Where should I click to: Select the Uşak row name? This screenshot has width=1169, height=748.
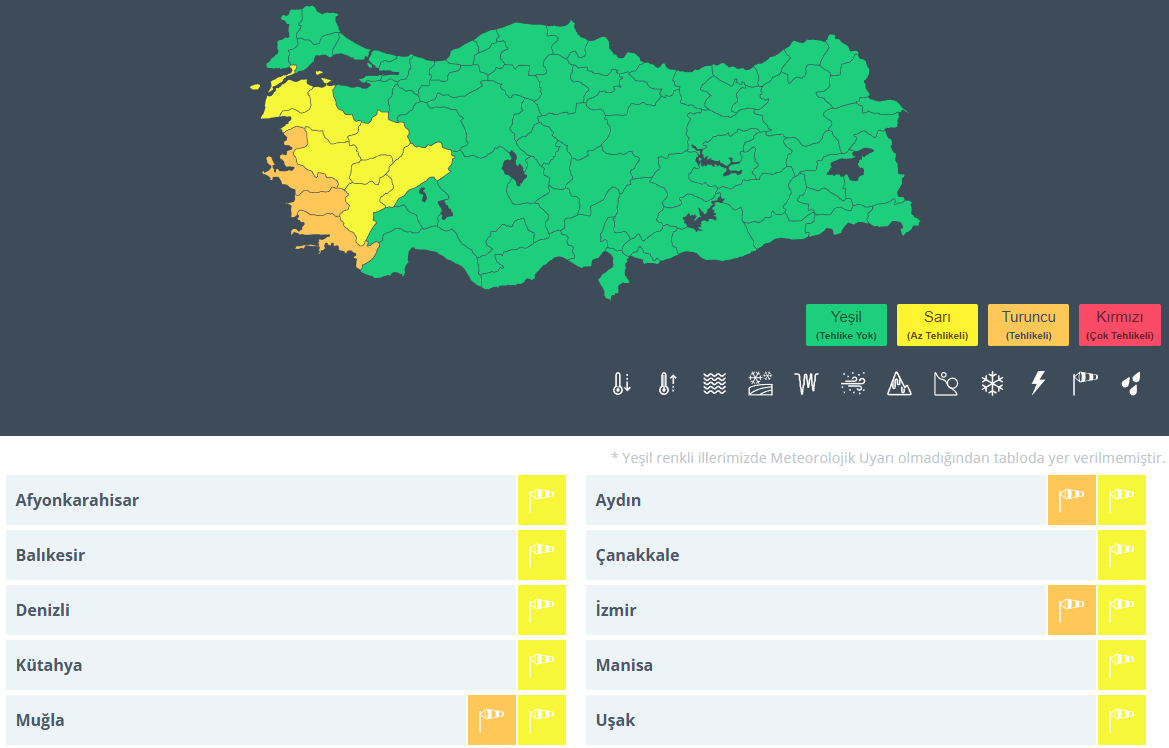pyautogui.click(x=615, y=720)
